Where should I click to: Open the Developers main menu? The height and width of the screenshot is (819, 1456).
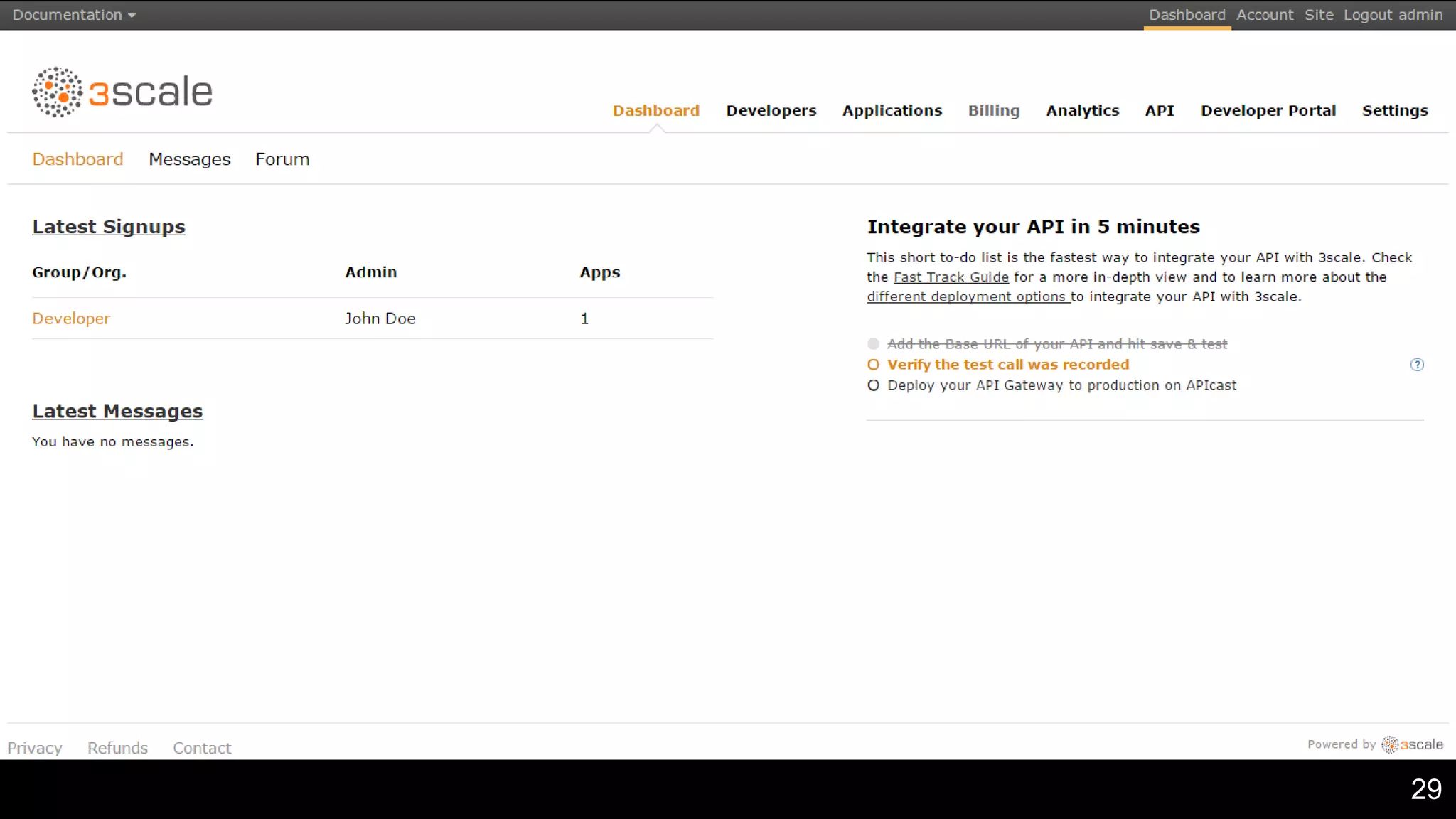coord(771,111)
